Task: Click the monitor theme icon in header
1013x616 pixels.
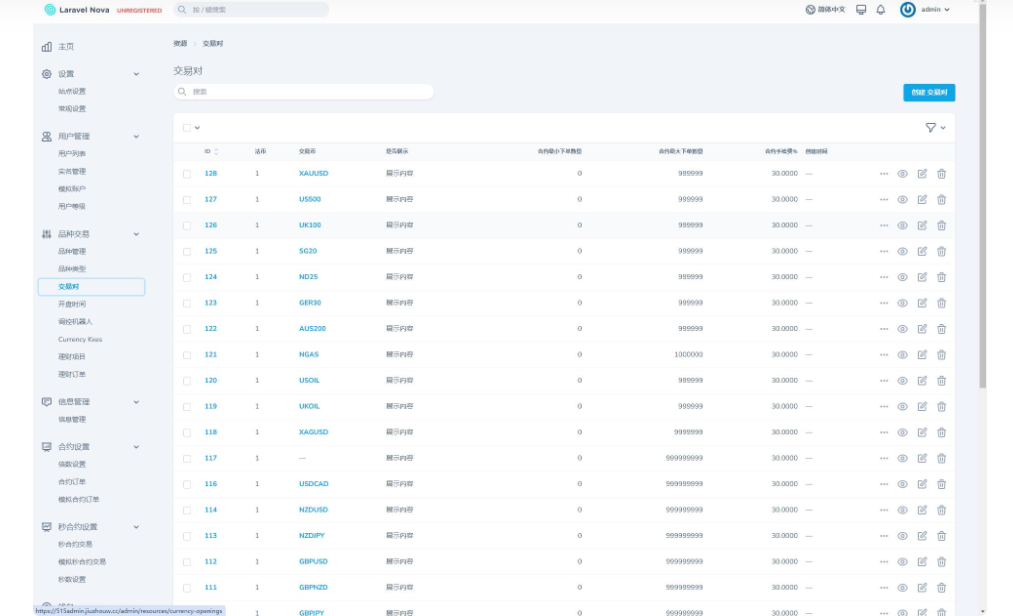Action: click(x=861, y=10)
